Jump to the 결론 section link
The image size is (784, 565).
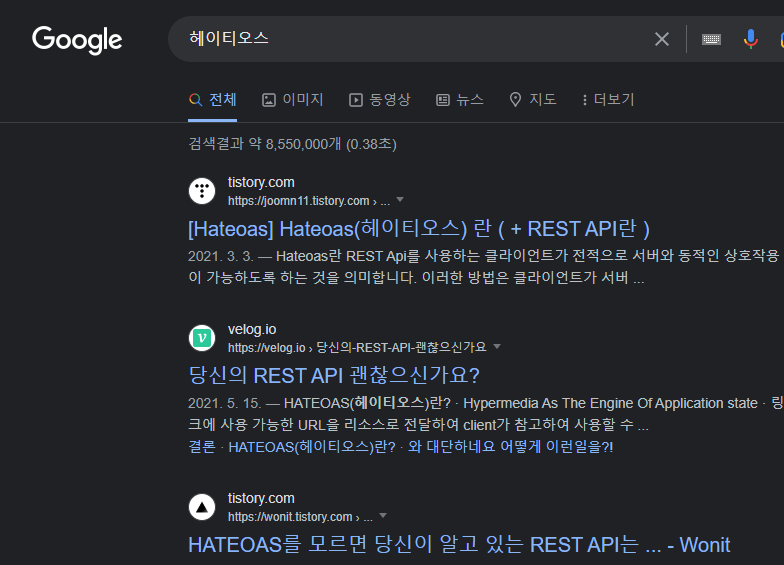pyautogui.click(x=202, y=446)
